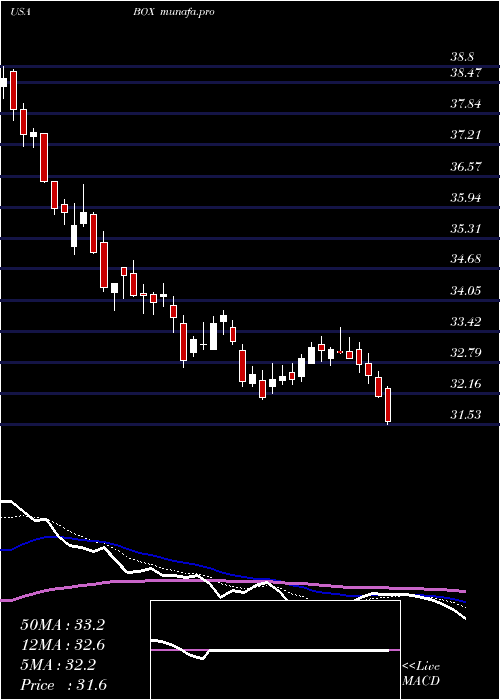The height and width of the screenshot is (700, 500).
Task: Click the BOX ticker symbol text
Action: pos(144,12)
